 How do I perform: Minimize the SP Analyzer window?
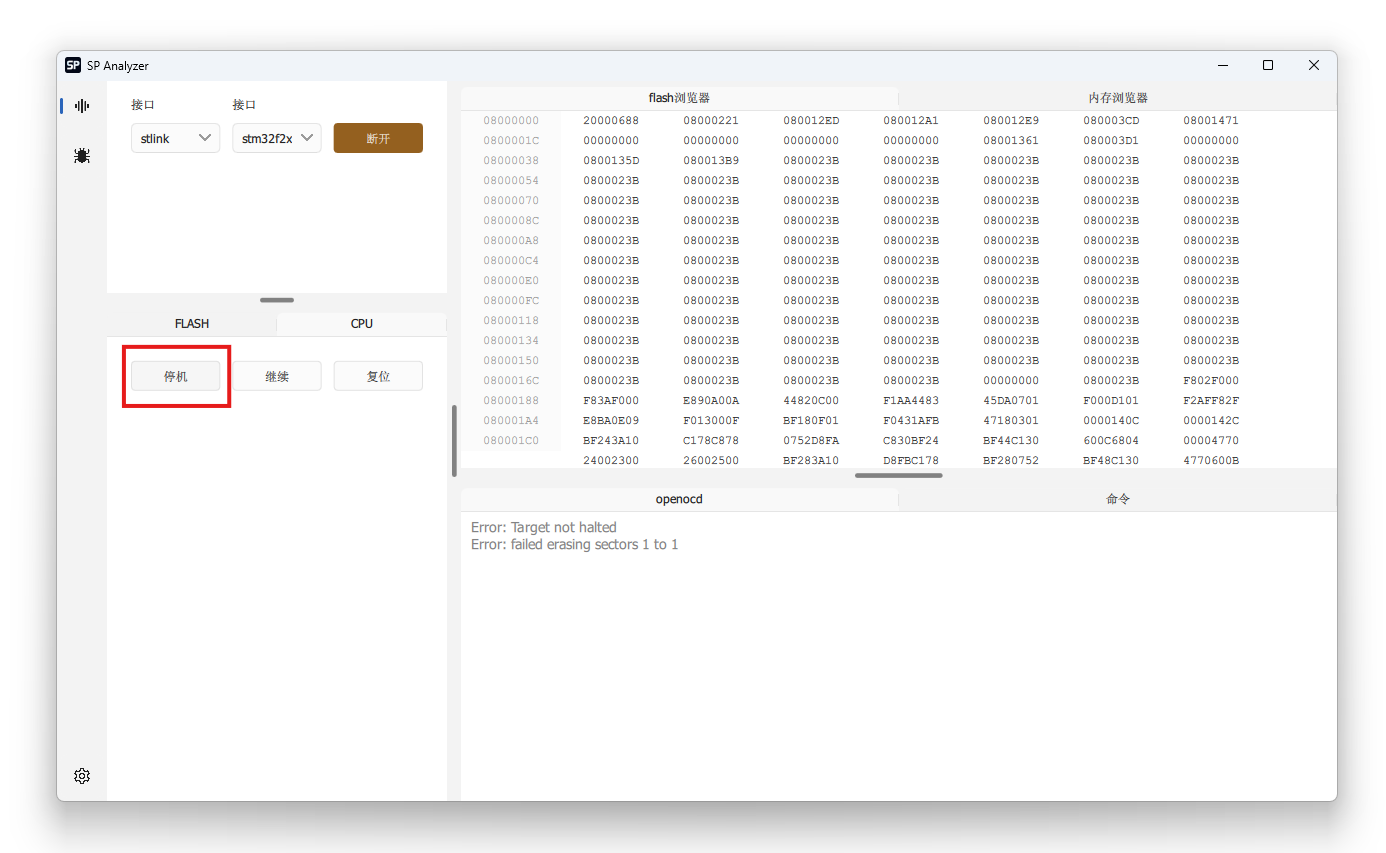pos(1222,65)
